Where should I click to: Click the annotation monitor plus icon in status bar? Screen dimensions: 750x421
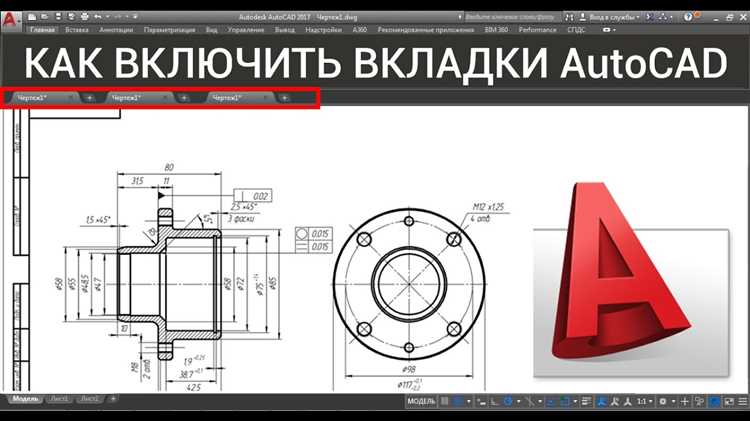(x=684, y=401)
